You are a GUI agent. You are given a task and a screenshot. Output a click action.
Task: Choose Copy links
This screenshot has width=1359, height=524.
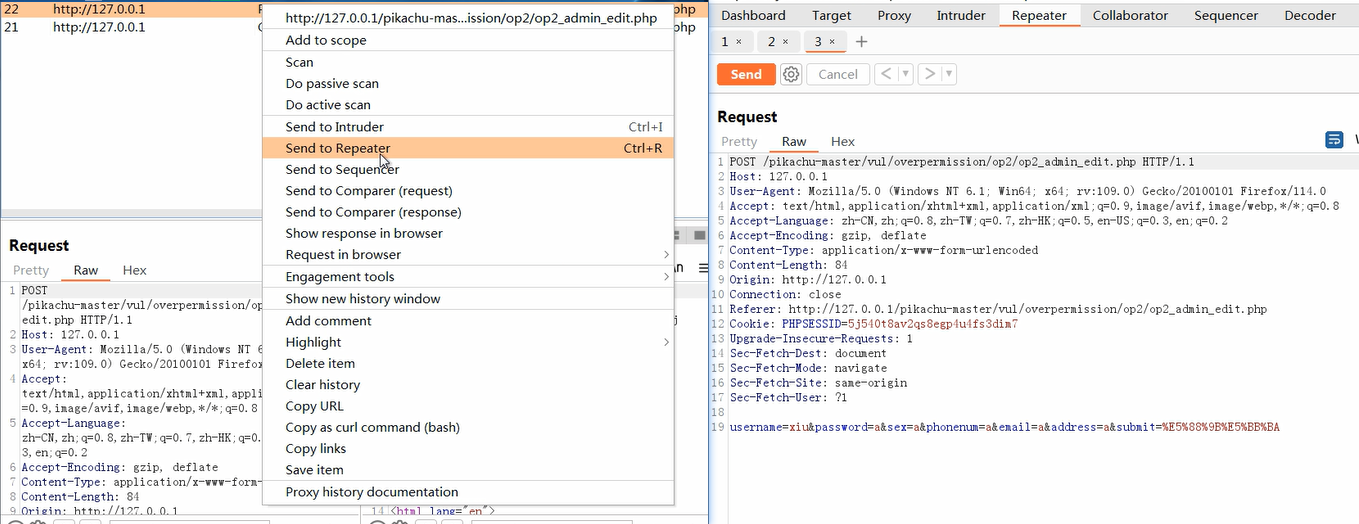click(468, 449)
